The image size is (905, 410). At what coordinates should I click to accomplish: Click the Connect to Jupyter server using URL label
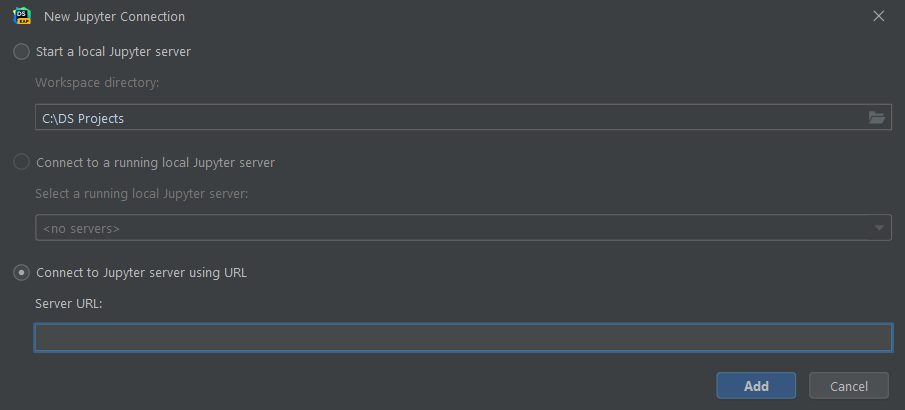[141, 273]
